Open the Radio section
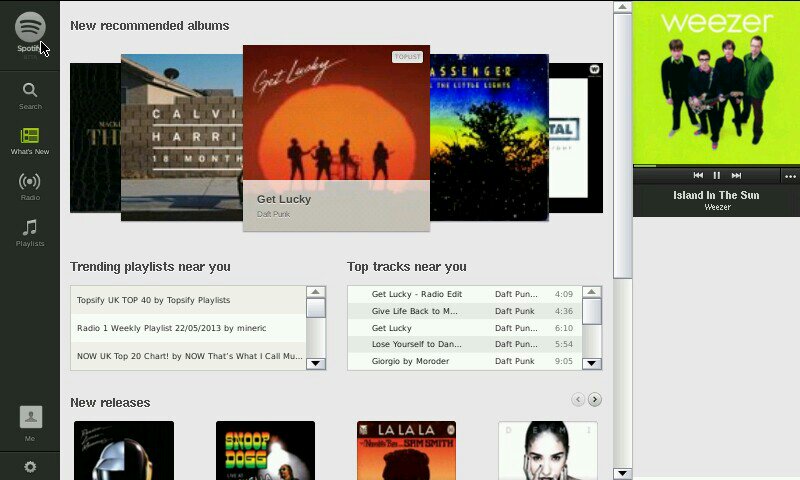Screen dimensions: 800x480 tap(30, 186)
